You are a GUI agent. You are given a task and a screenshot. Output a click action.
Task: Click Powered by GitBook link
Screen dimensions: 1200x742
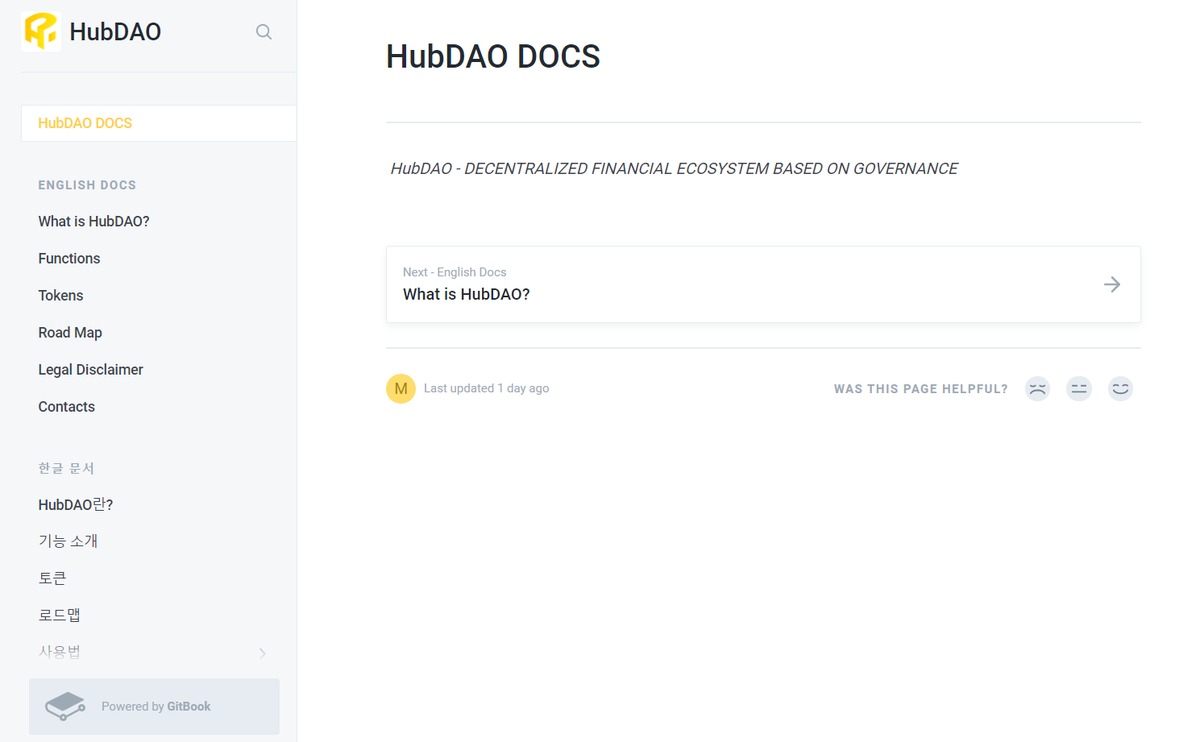point(154,706)
